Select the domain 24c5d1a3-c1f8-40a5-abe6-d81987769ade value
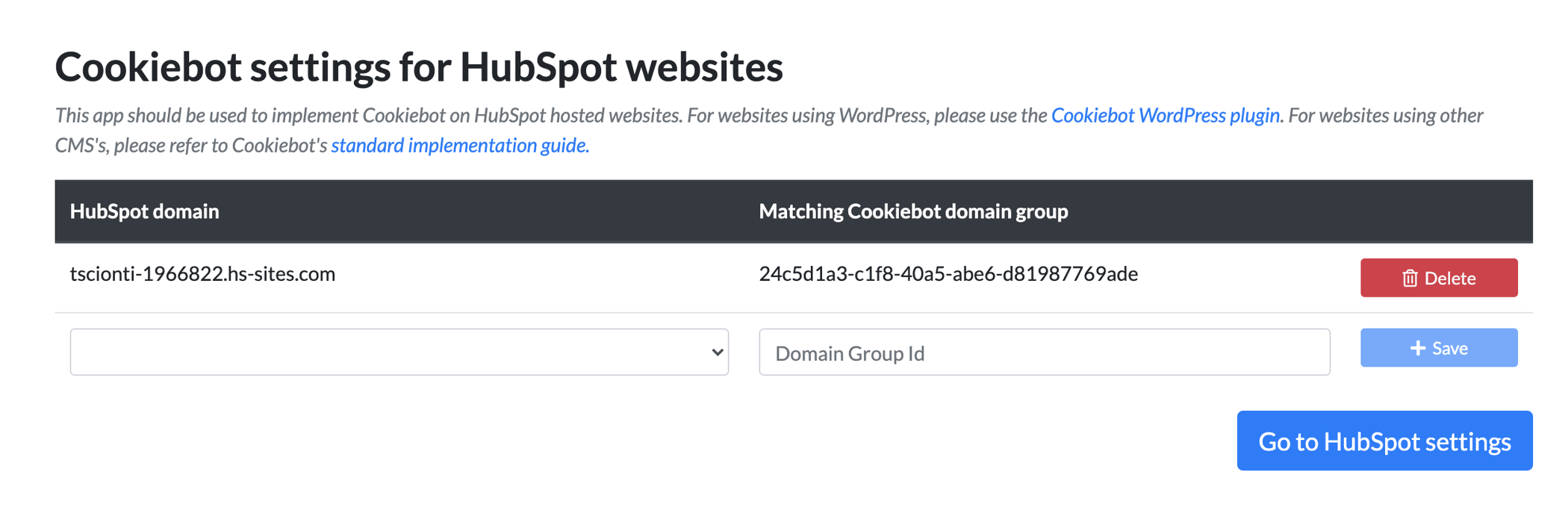The width and height of the screenshot is (1568, 528). coord(948,273)
